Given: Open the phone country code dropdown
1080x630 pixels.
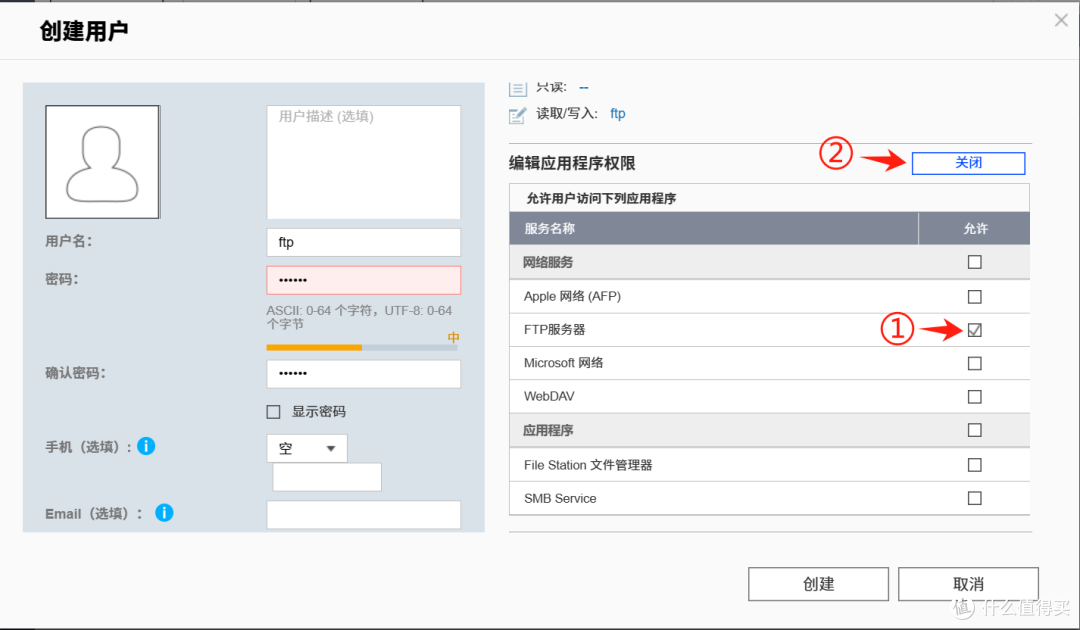Looking at the screenshot, I should coord(307,448).
